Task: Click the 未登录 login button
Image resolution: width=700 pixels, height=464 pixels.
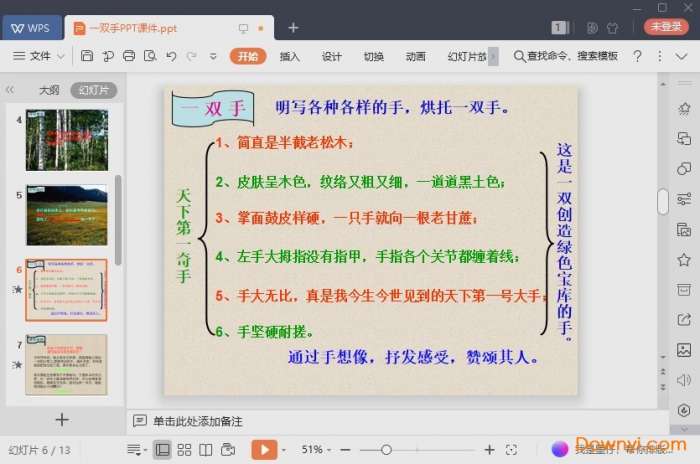Action: [665, 27]
